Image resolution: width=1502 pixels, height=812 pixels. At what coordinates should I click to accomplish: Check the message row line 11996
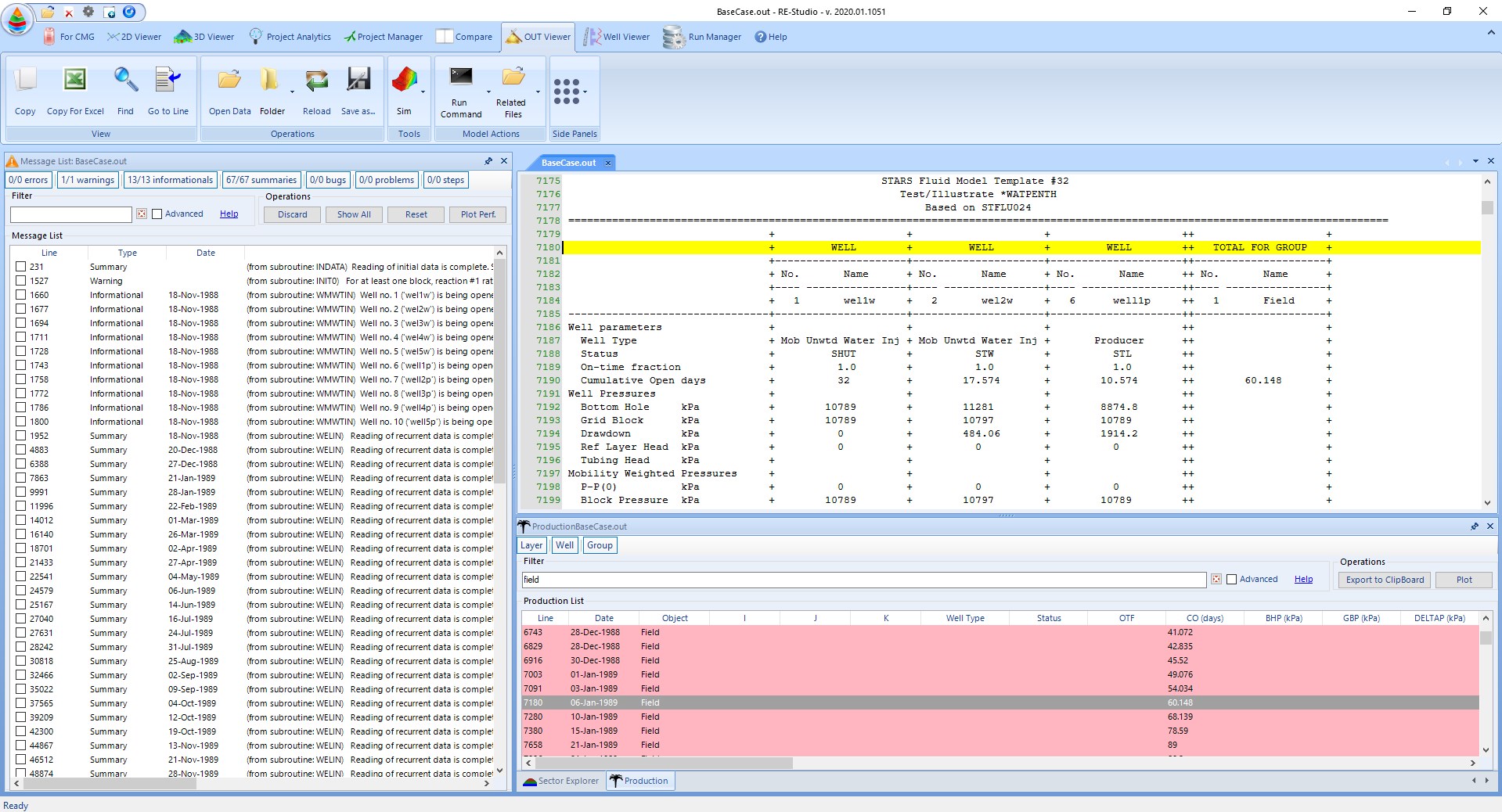click(x=21, y=506)
